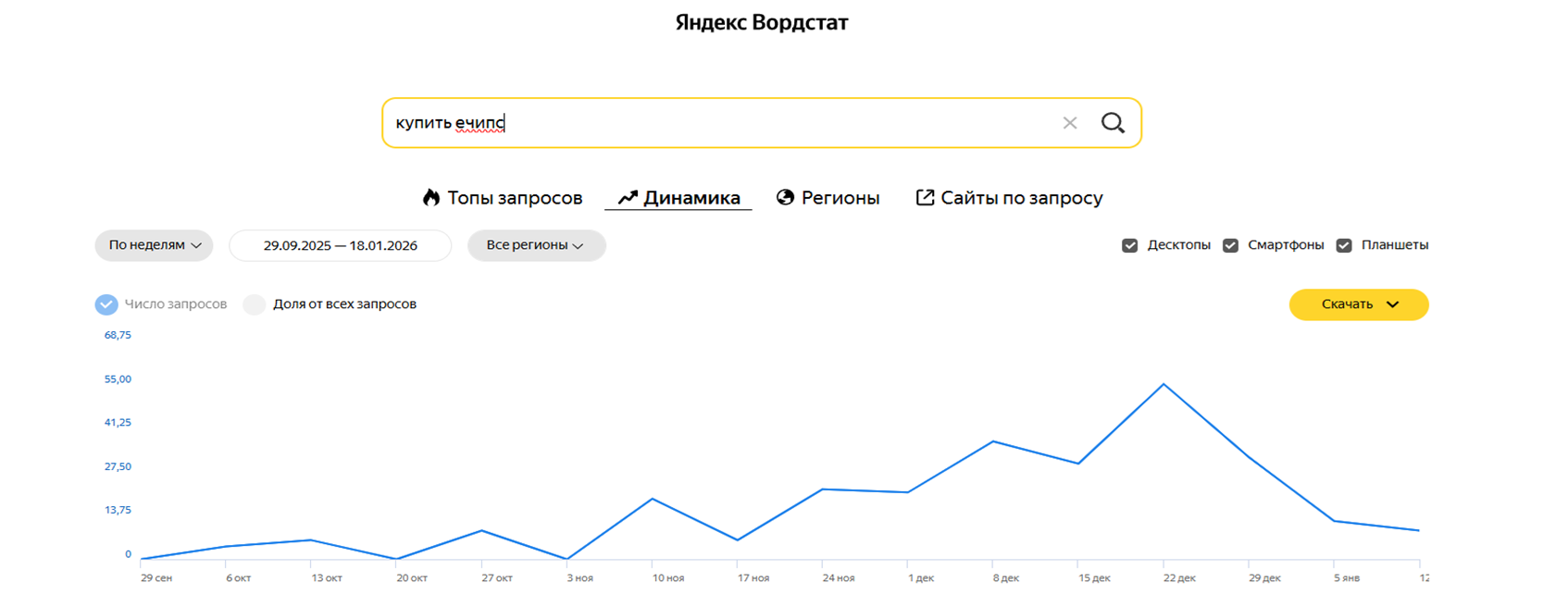The height and width of the screenshot is (607, 1568).
Task: Open the Скачать download dropdown
Action: (x=1358, y=304)
